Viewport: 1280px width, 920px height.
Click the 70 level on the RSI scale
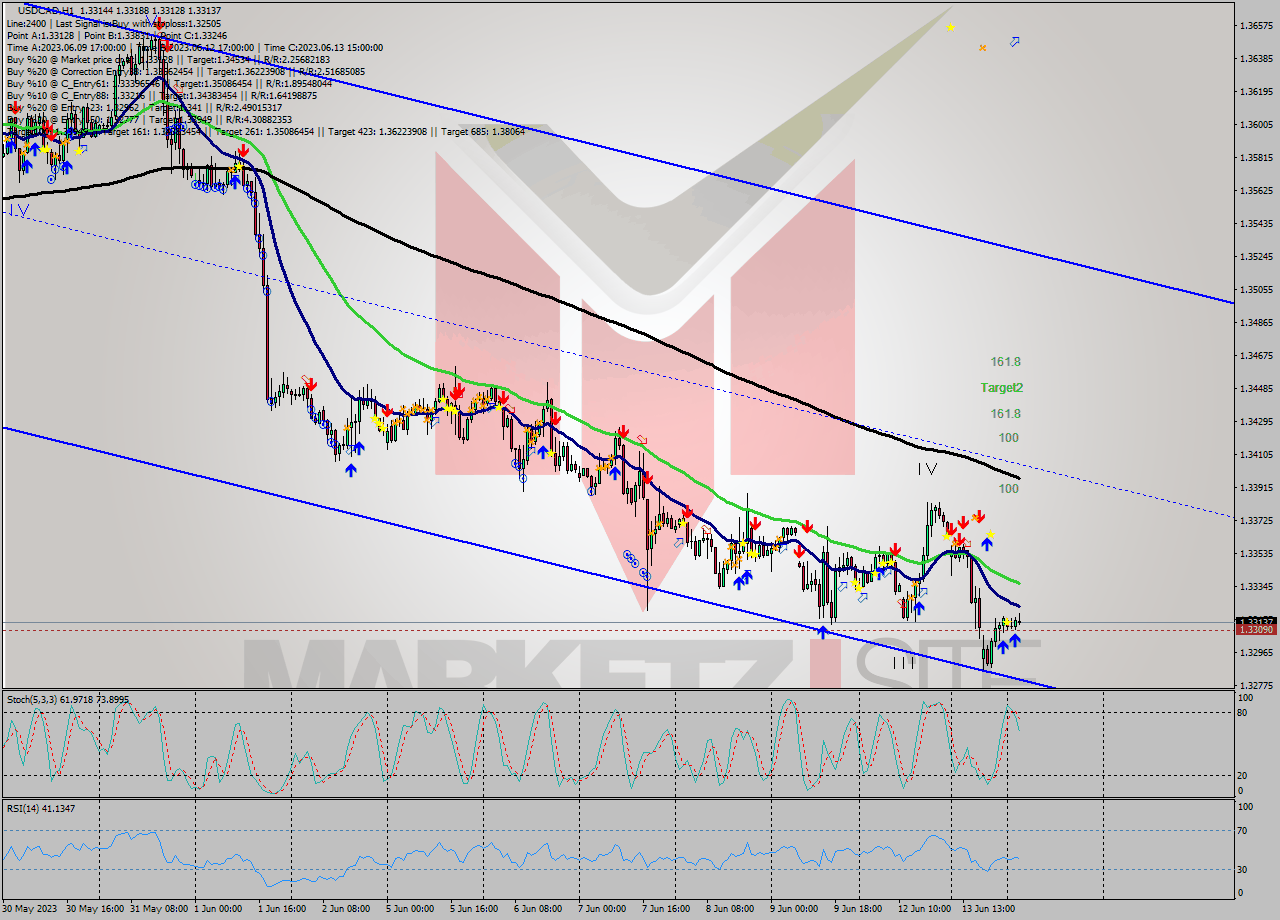[1243, 830]
